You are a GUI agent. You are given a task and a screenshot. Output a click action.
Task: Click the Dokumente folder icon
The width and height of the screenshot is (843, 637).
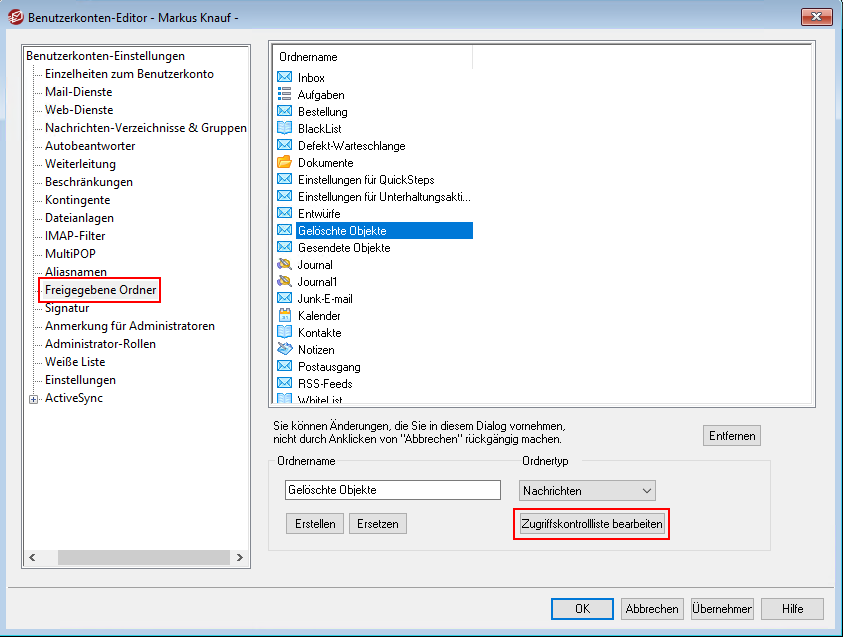coord(284,163)
